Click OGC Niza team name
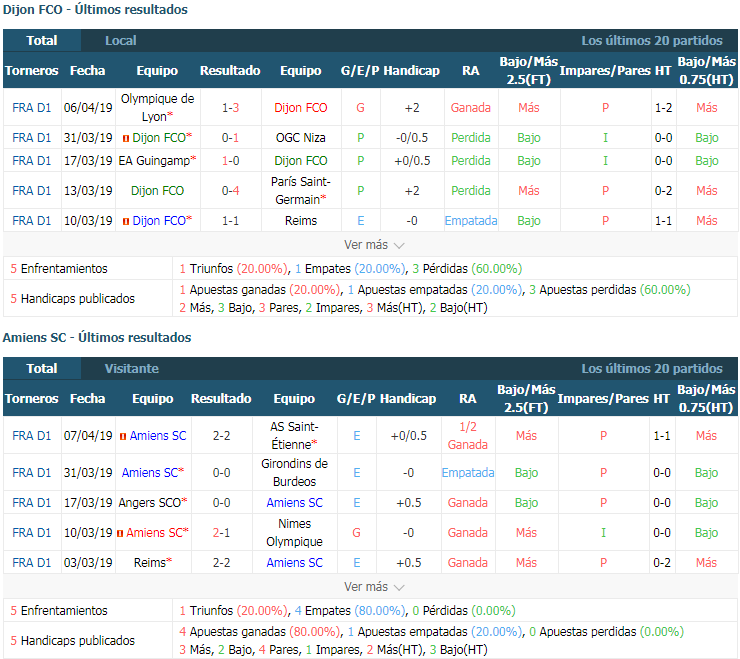The width and height of the screenshot is (740, 659). click(301, 138)
